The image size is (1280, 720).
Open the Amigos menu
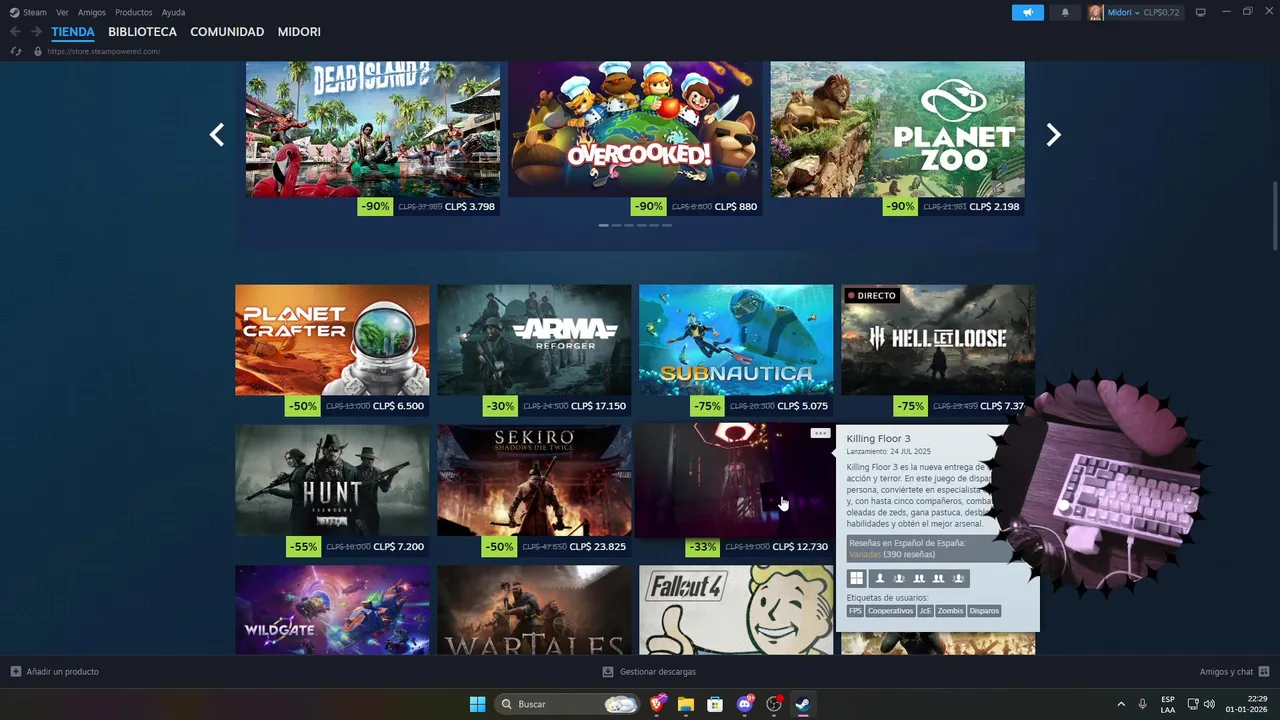(x=92, y=12)
